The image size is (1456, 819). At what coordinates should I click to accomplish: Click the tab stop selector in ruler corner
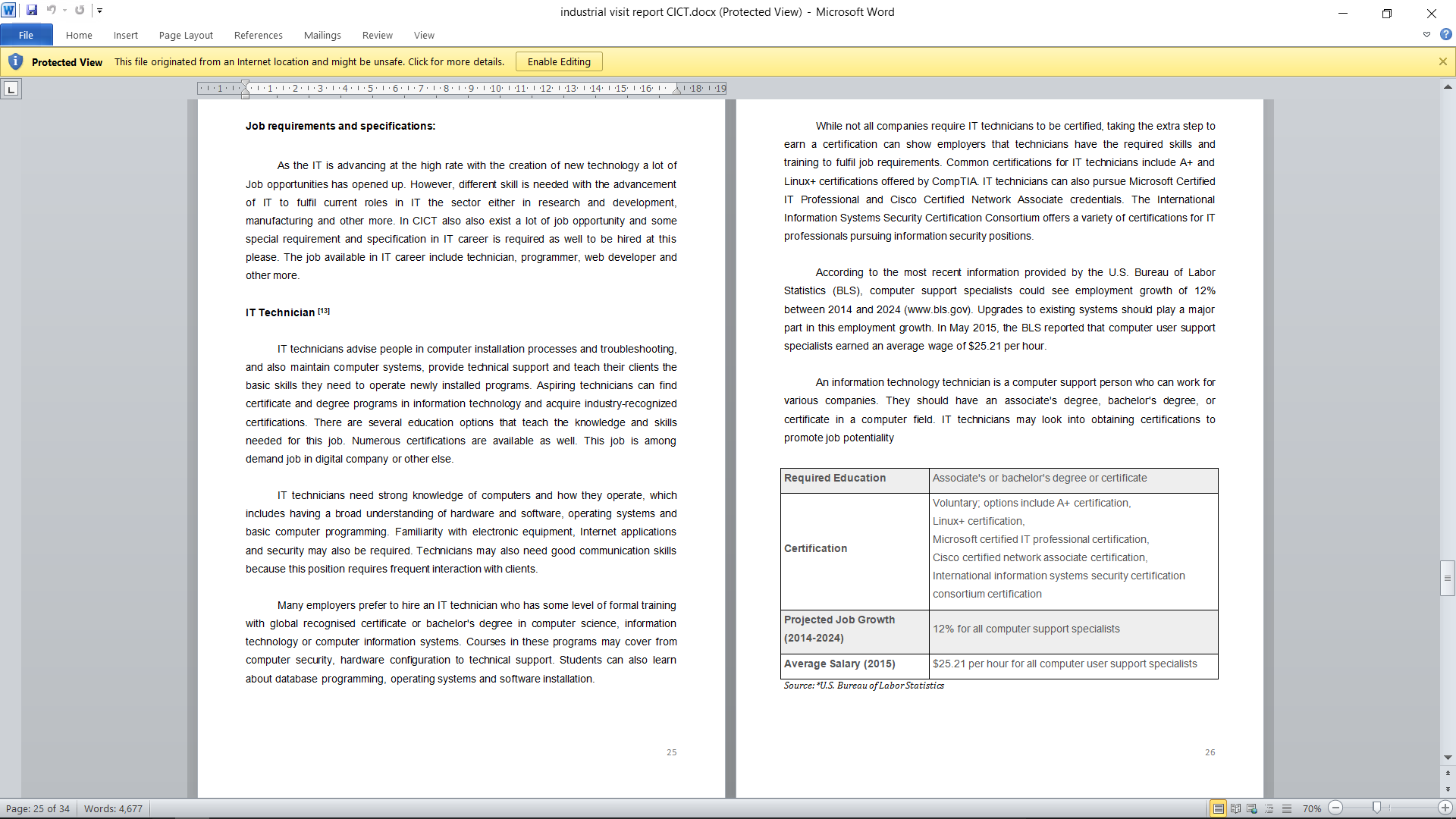pos(11,89)
